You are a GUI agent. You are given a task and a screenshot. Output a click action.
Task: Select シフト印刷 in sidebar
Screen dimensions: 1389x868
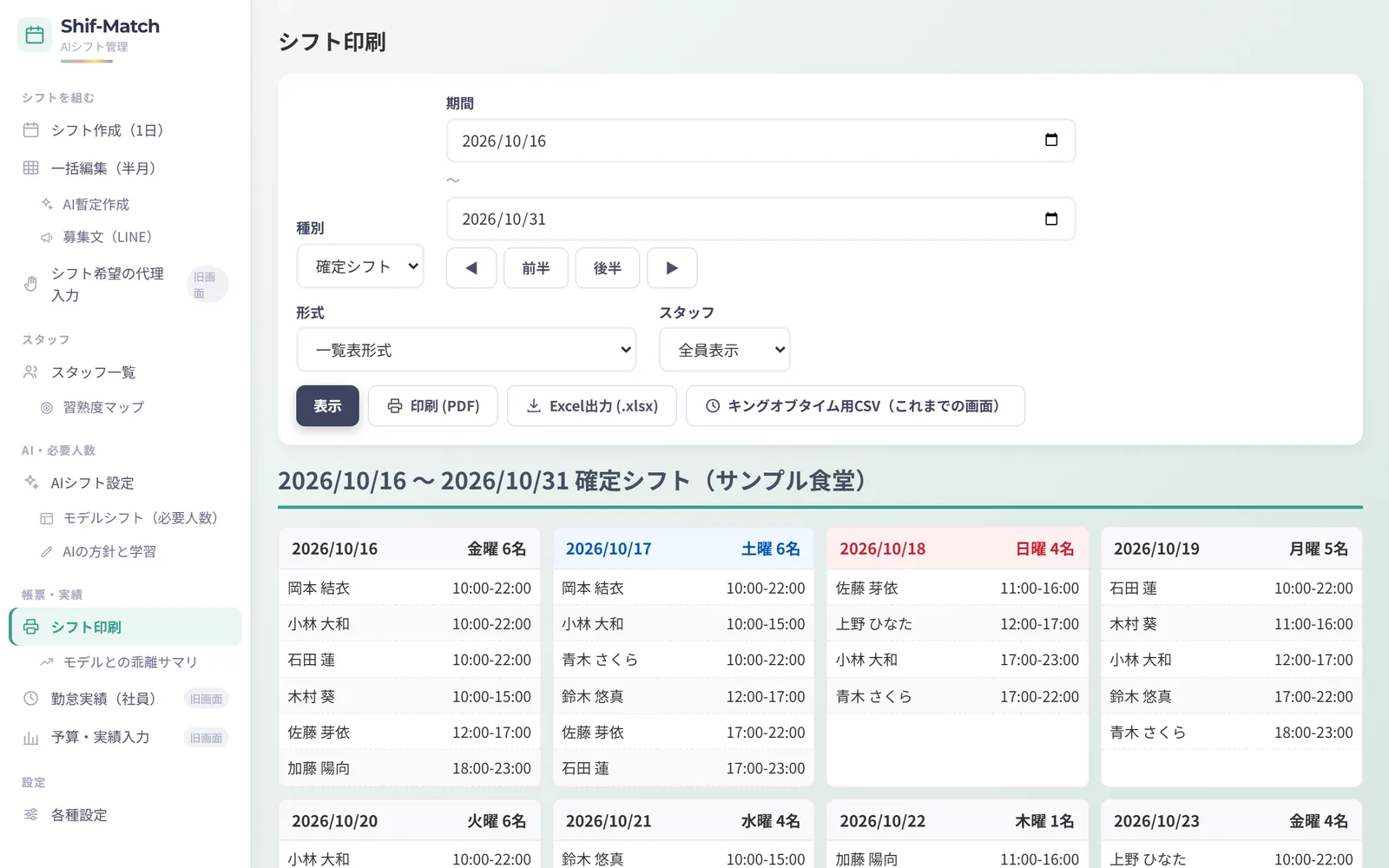[125, 627]
